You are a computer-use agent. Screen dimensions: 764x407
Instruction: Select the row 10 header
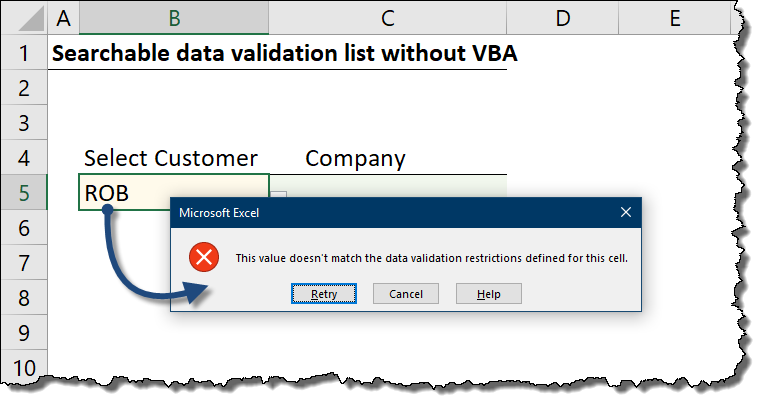pyautogui.click(x=24, y=367)
